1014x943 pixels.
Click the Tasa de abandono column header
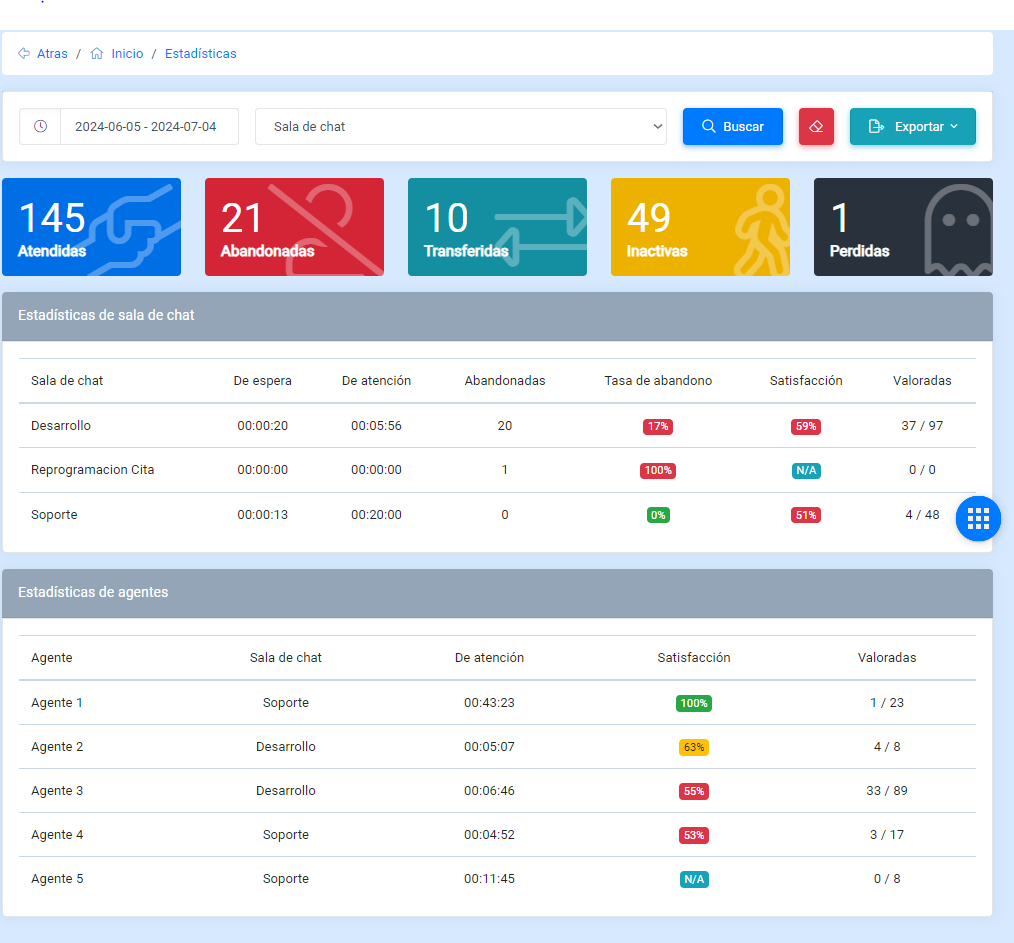(658, 381)
